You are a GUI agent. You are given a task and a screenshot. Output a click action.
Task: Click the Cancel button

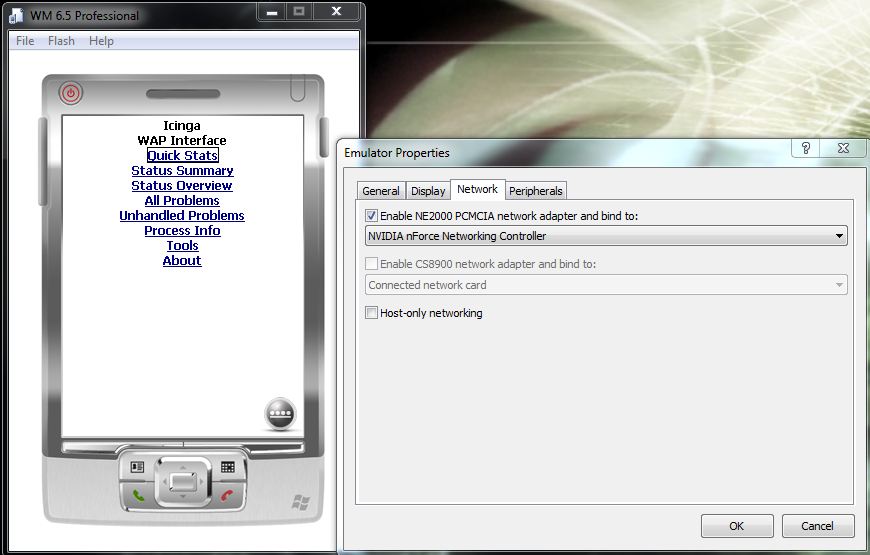[x=817, y=526]
